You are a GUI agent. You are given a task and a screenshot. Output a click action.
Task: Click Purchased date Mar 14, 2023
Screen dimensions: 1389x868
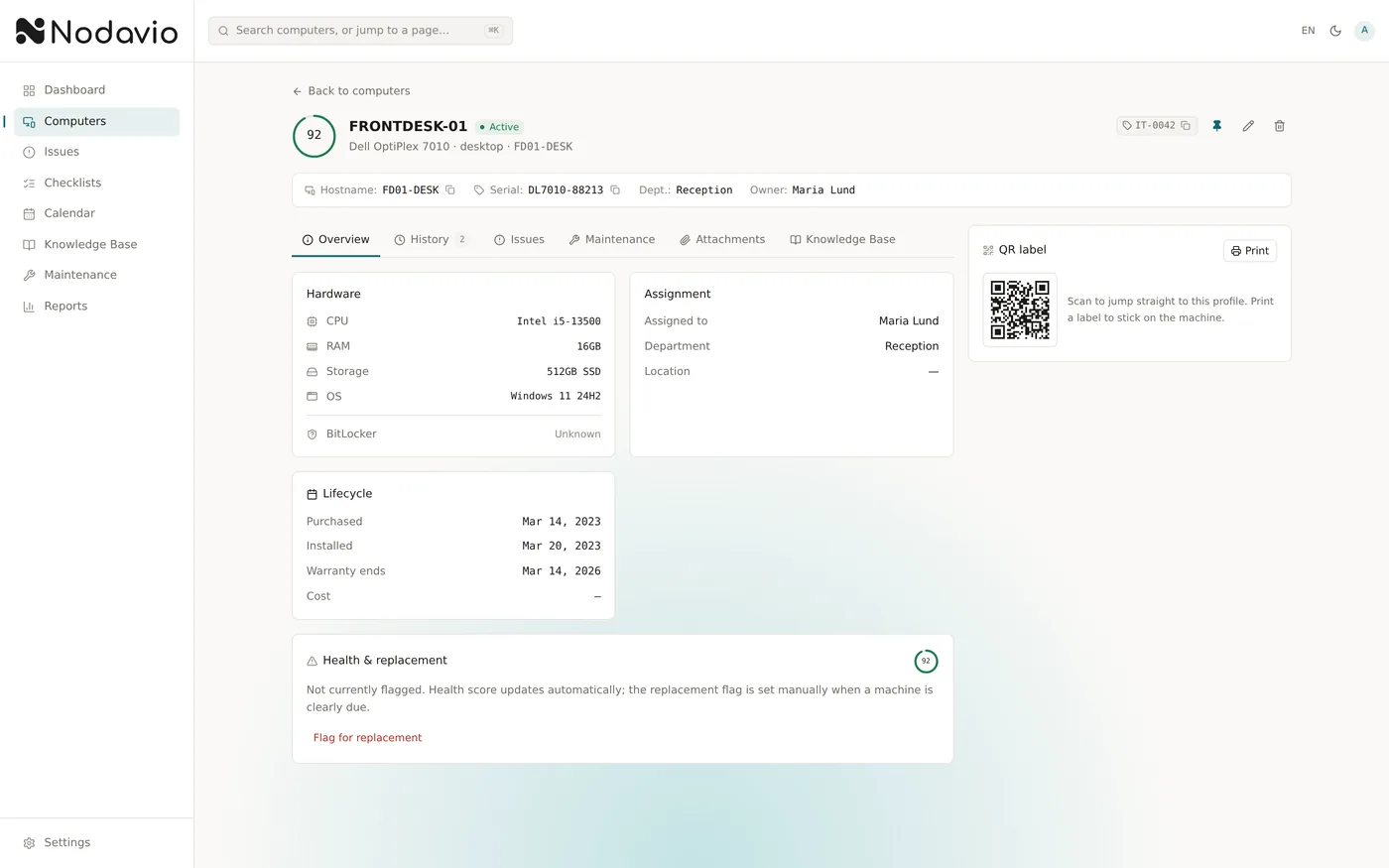click(562, 522)
